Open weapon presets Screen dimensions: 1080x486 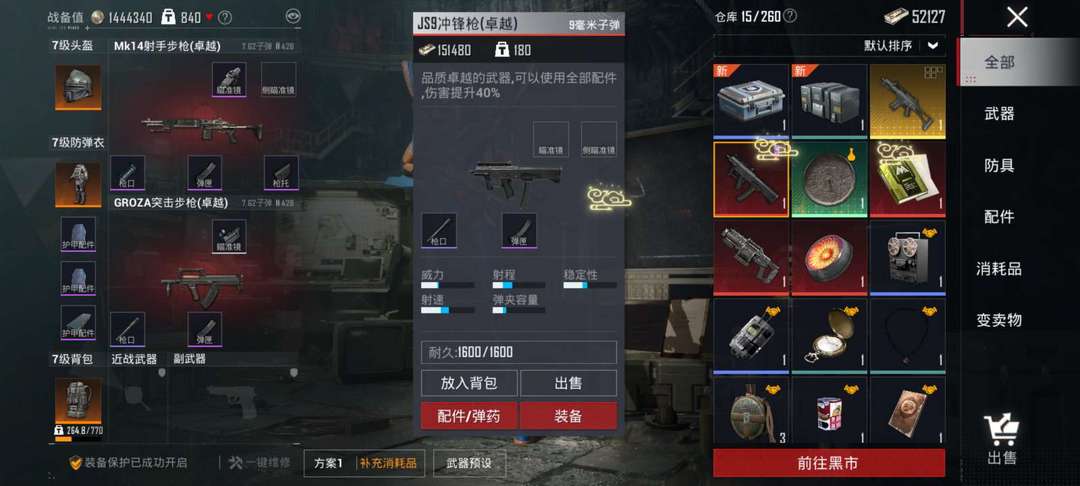pyautogui.click(x=470, y=463)
